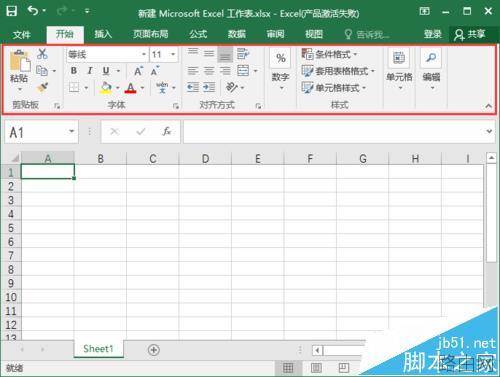The image size is (500, 377).
Task: Click the 共享 share button
Action: 470,34
